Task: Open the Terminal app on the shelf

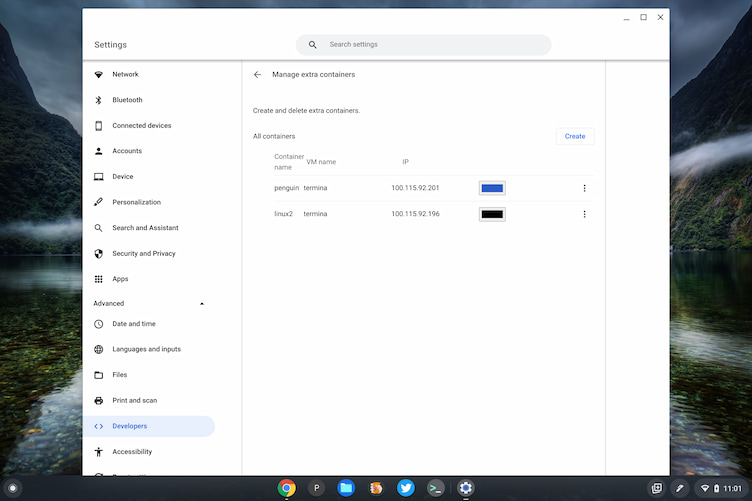Action: coord(435,488)
